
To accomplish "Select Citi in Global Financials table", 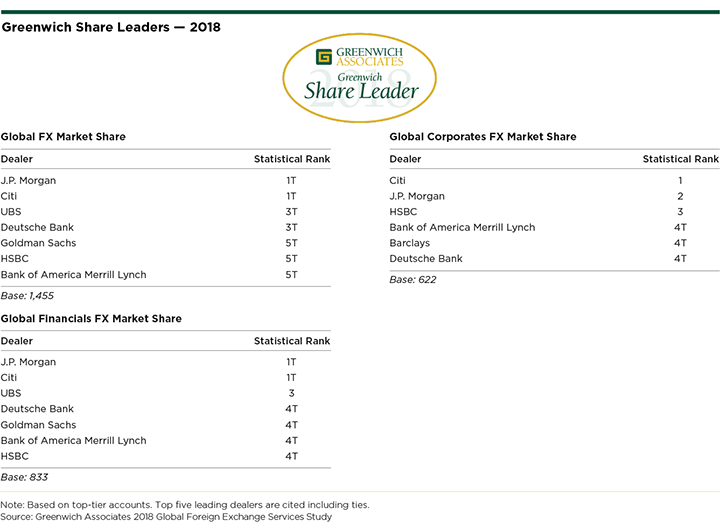I will (9, 378).
